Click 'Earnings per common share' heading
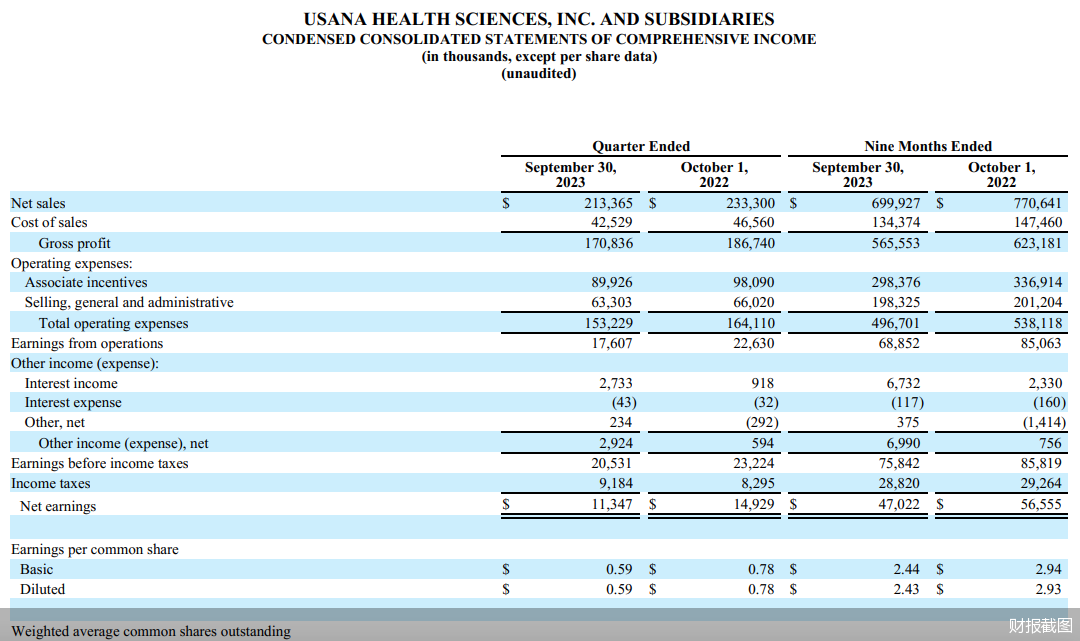Screen dimensions: 1080x641 [x=94, y=549]
